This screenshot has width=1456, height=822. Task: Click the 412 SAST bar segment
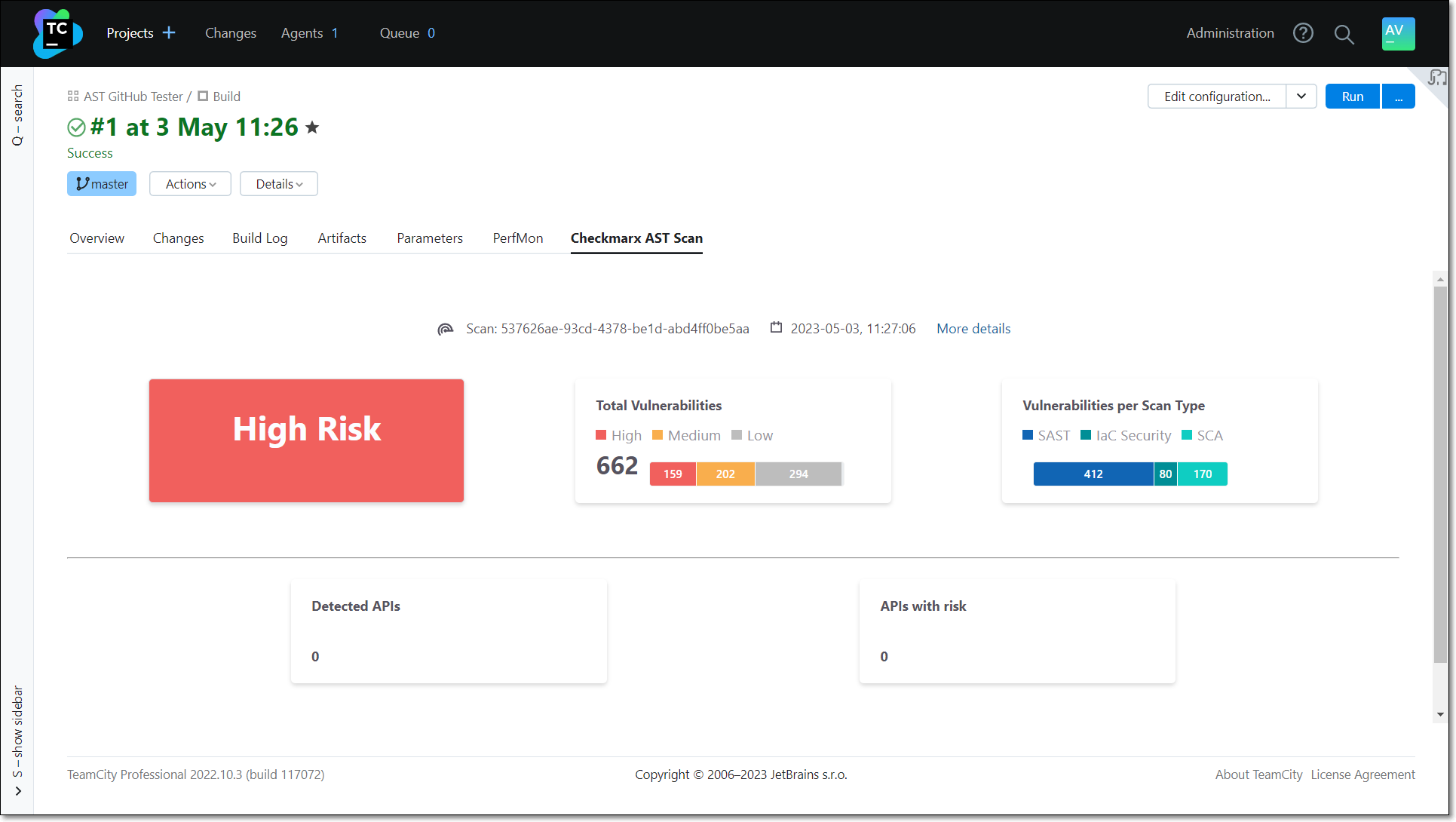pos(1093,474)
